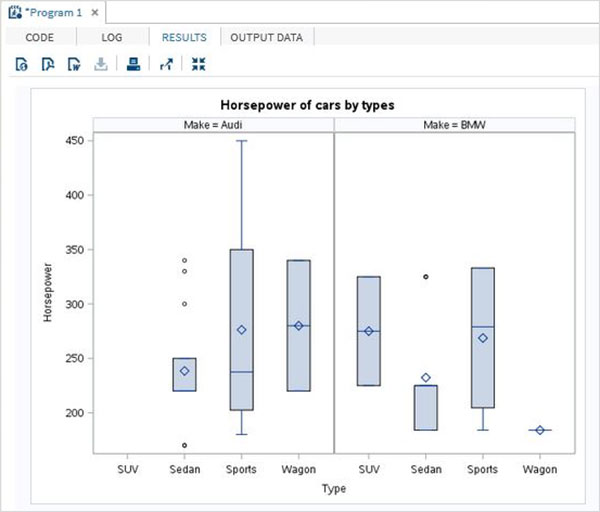Click the Audi panel Wagon axis label
600x512 pixels.
[298, 470]
